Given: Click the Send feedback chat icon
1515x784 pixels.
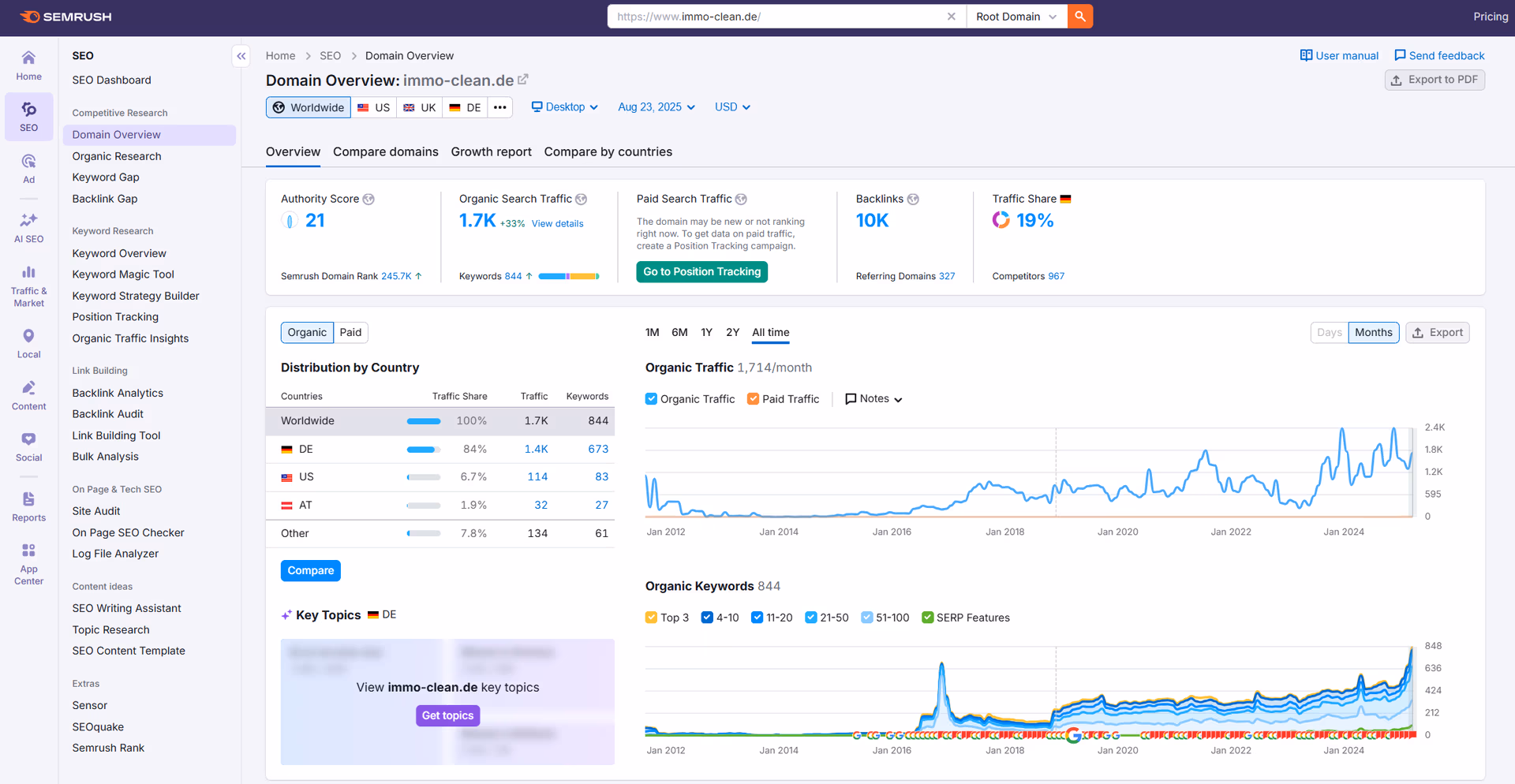Looking at the screenshot, I should 1400,55.
